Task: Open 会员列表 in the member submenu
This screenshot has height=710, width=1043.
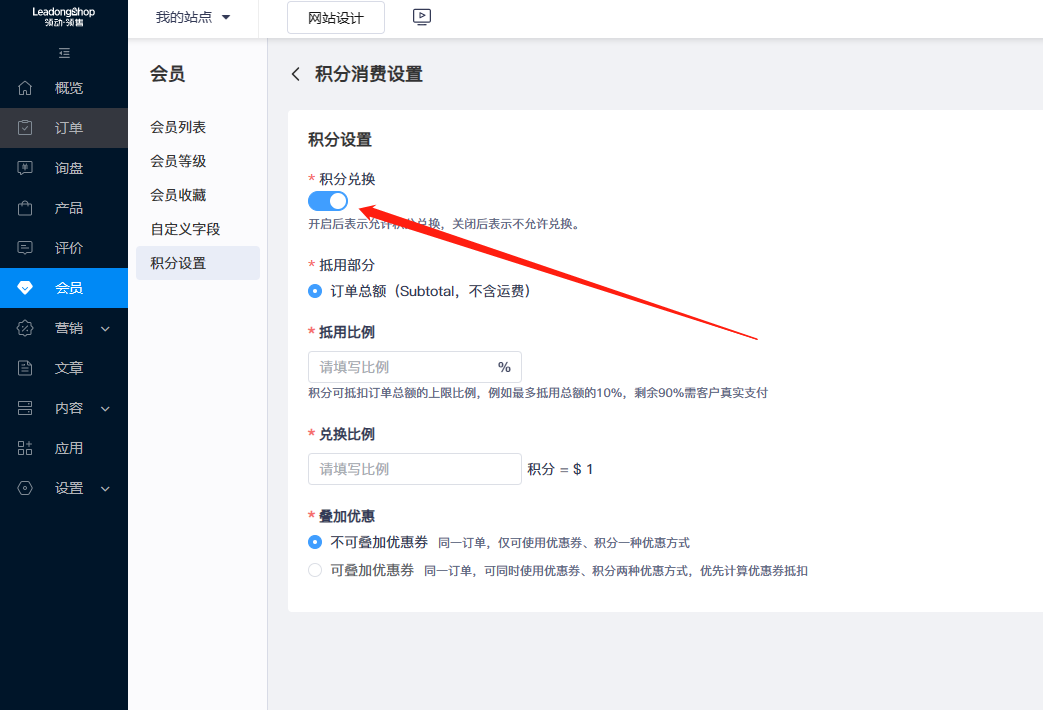Action: 178,127
